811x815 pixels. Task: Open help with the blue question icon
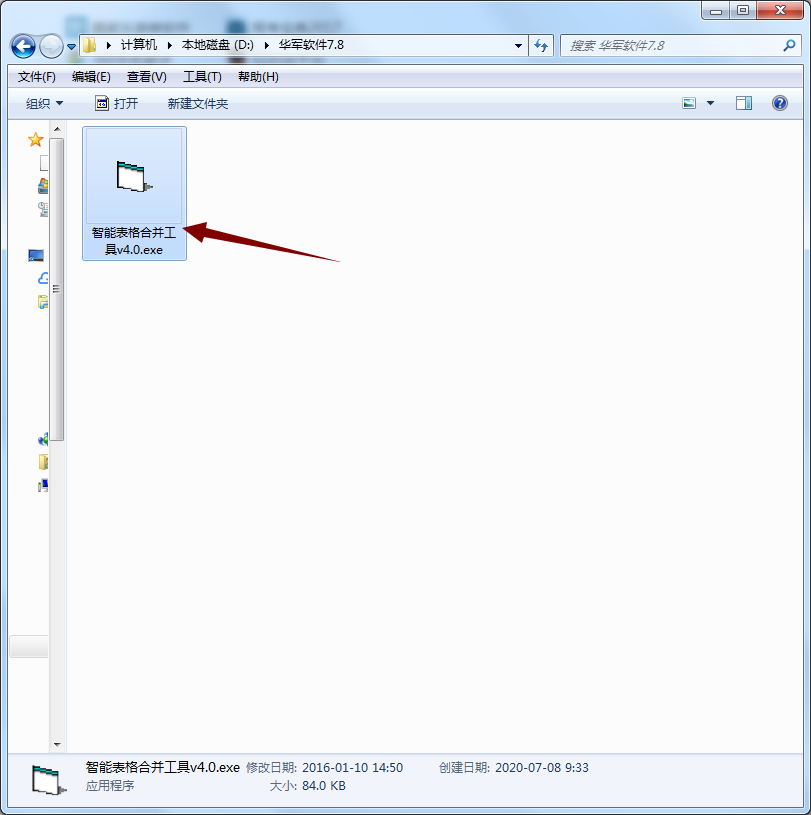780,103
